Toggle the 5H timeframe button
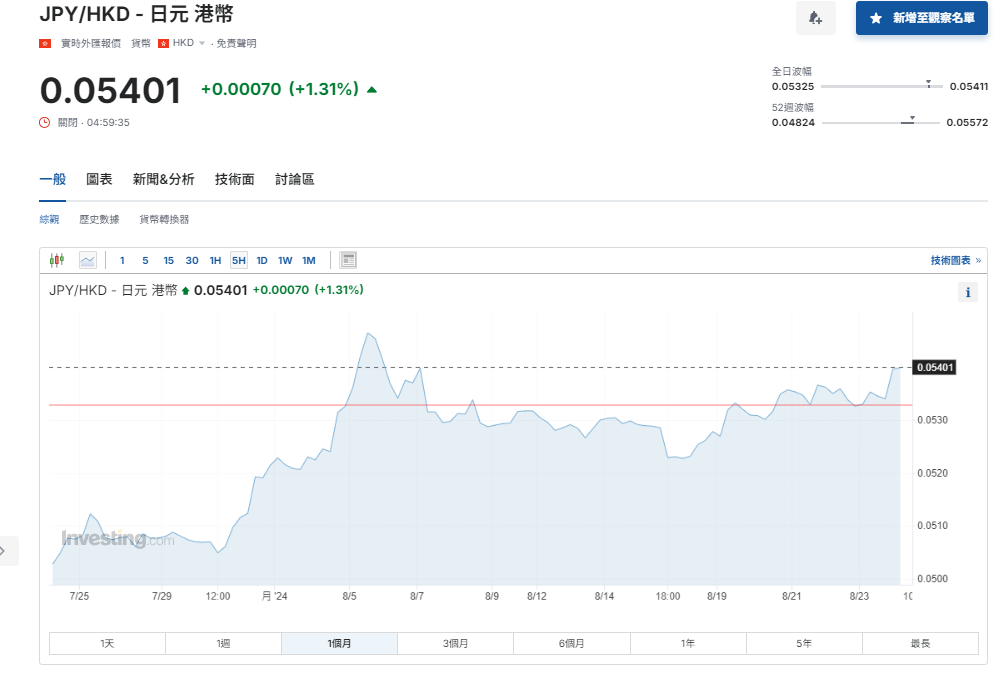The height and width of the screenshot is (675, 998). pyautogui.click(x=238, y=259)
